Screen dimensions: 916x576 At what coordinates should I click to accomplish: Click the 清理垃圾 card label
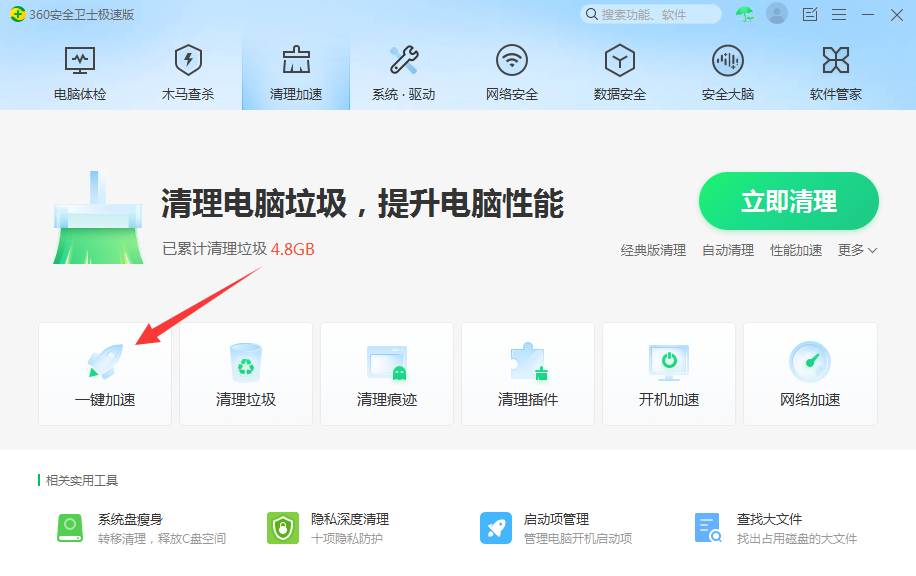[x=246, y=400]
